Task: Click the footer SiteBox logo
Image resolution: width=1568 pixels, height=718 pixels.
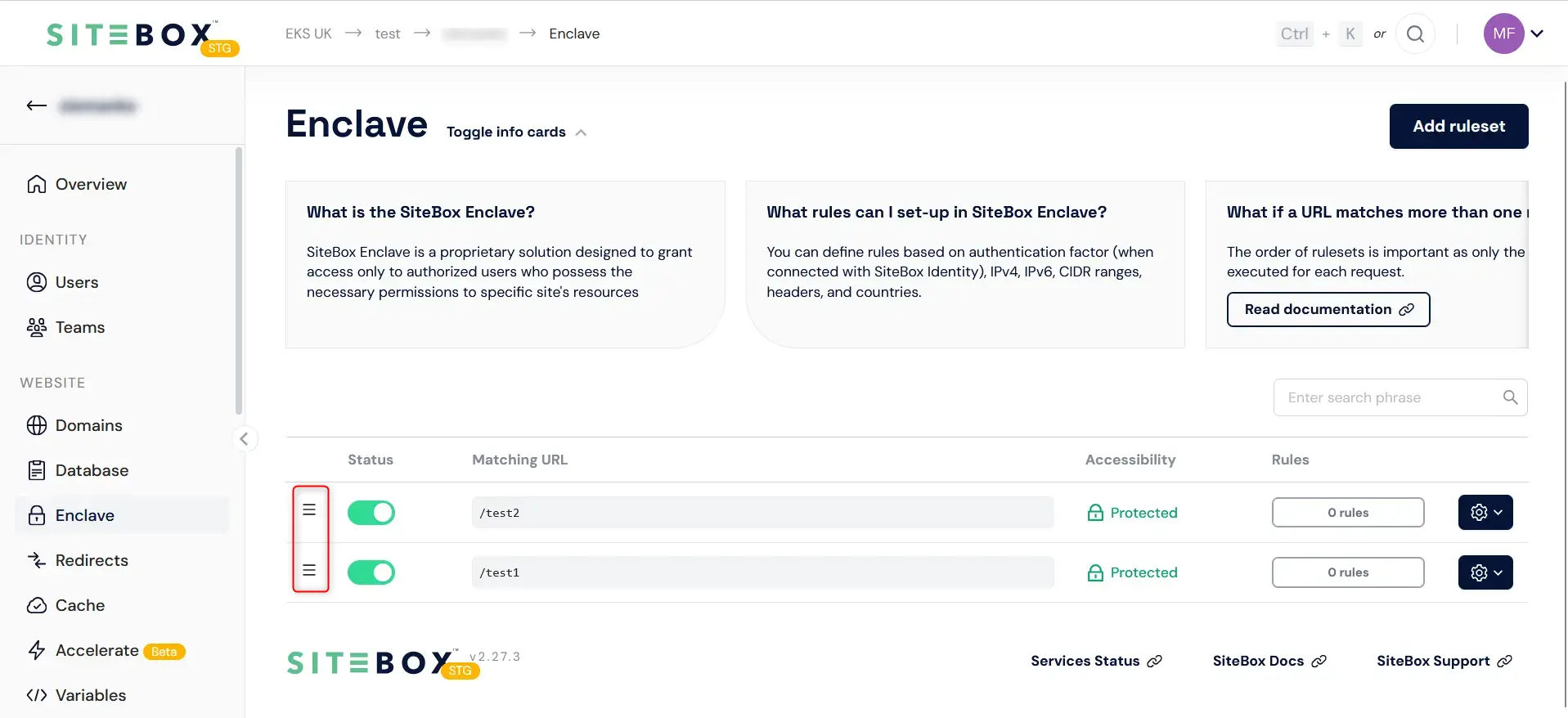Action: (x=384, y=663)
